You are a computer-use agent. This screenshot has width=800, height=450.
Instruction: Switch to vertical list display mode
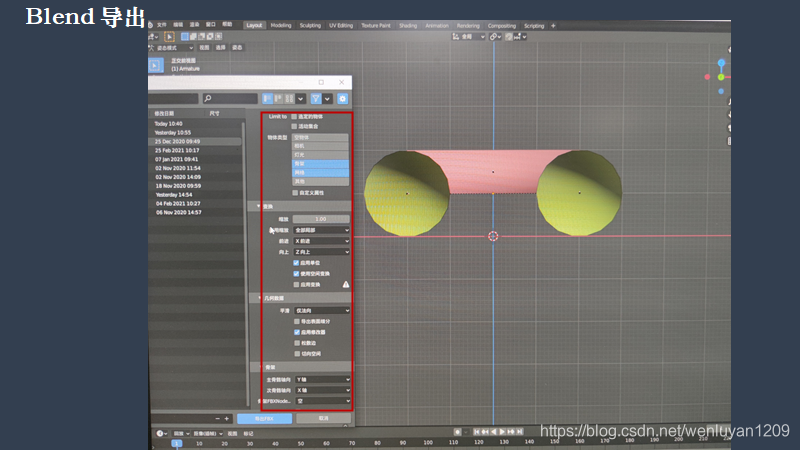267,98
